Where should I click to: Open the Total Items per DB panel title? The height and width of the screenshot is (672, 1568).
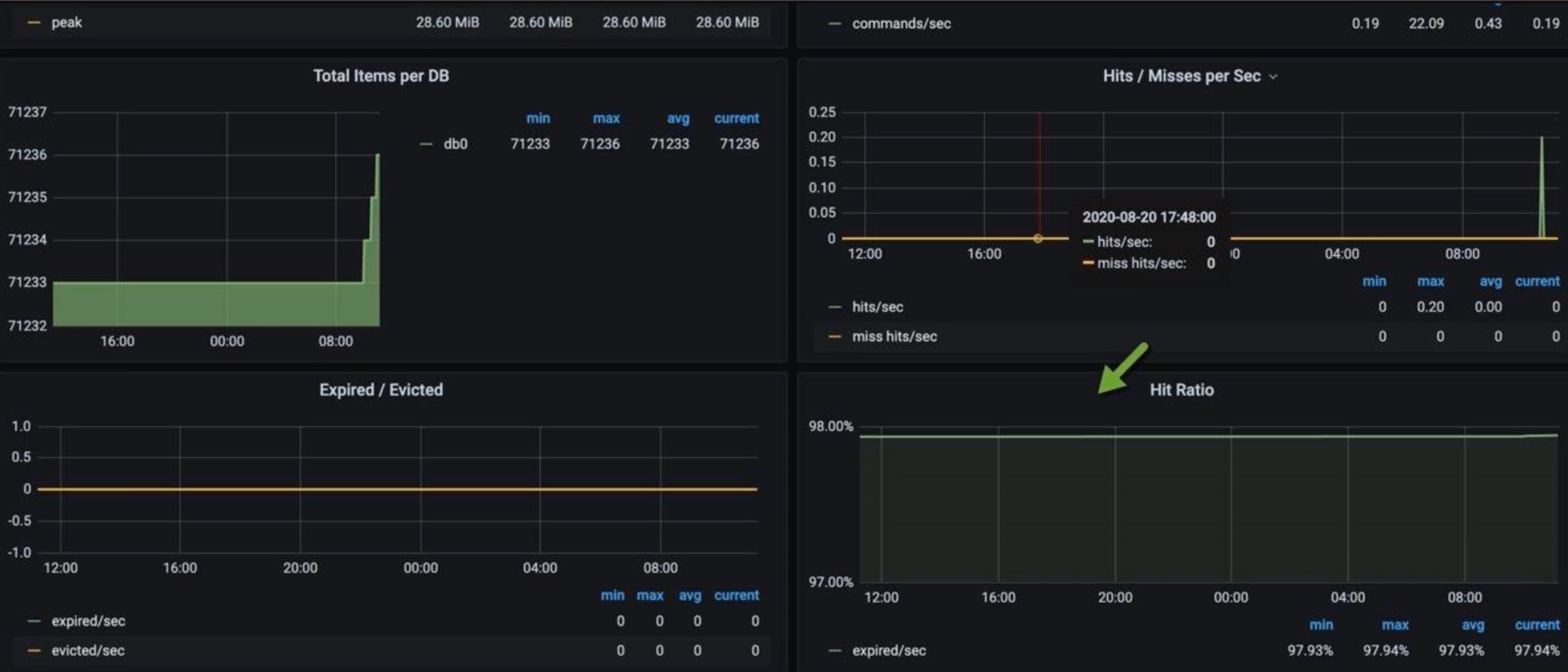(x=381, y=76)
